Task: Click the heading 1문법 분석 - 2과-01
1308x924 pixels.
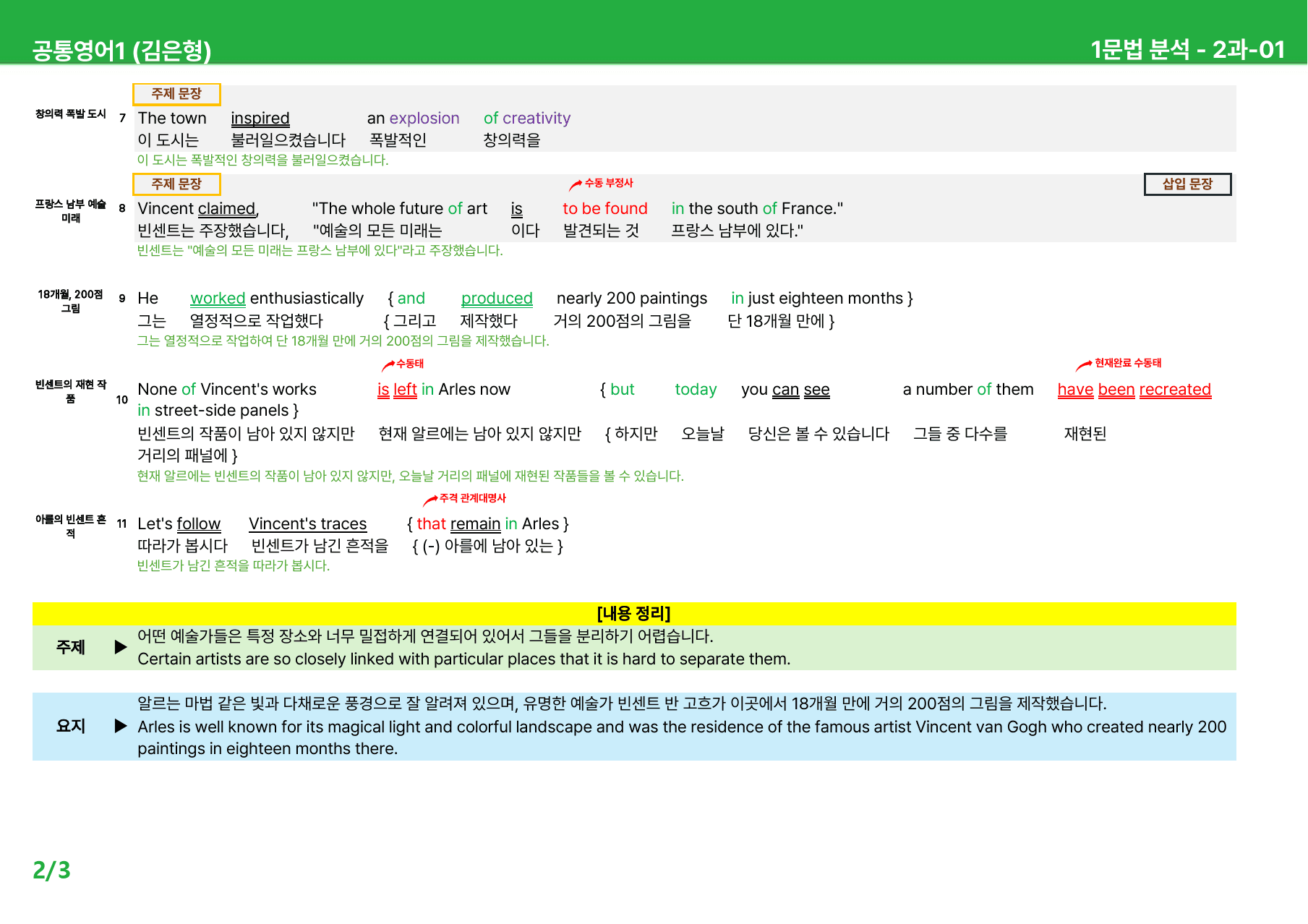Action: 1187,49
